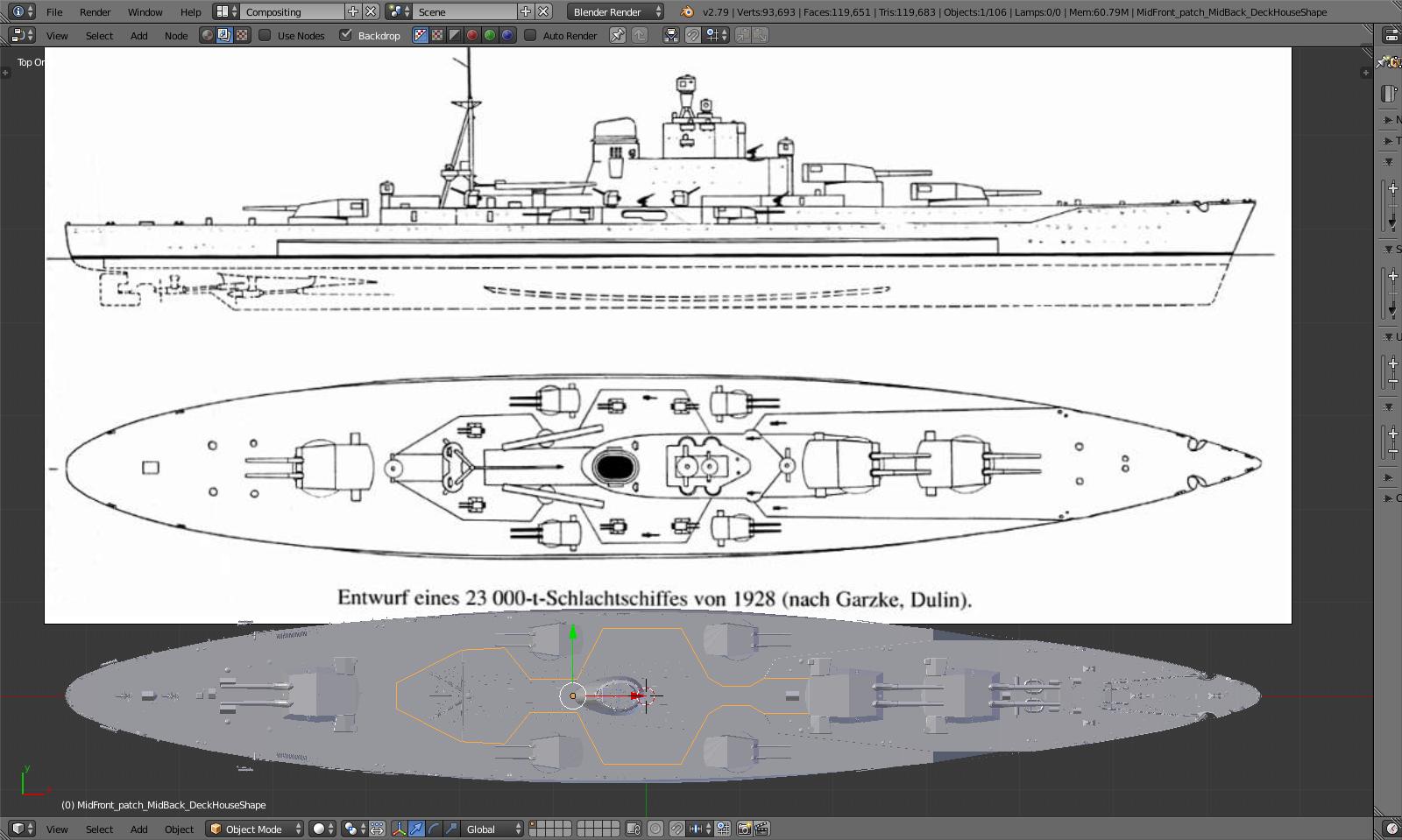1402x840 pixels.
Task: Delete the current scene with the X button
Action: (544, 11)
